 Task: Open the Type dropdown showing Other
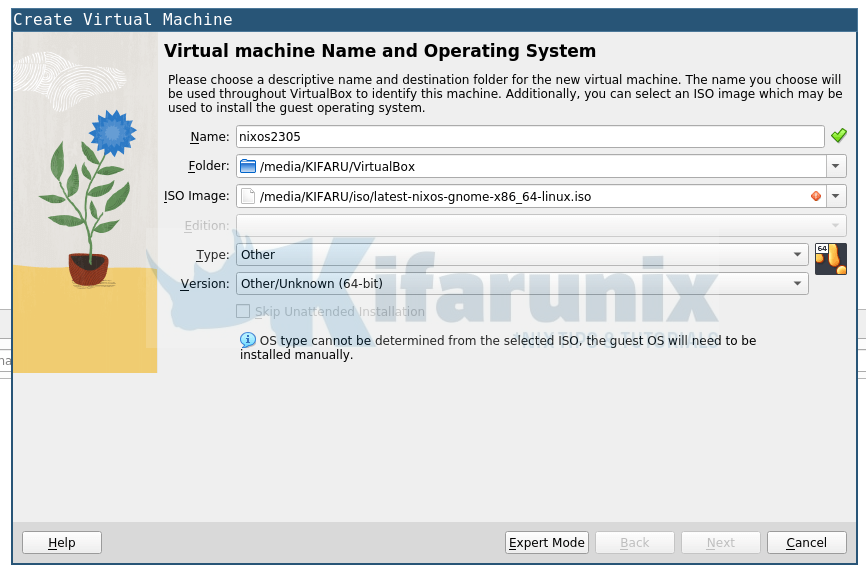pyautogui.click(x=522, y=255)
